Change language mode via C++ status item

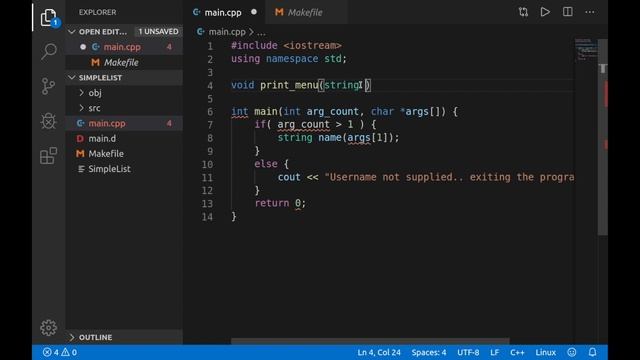(x=517, y=352)
